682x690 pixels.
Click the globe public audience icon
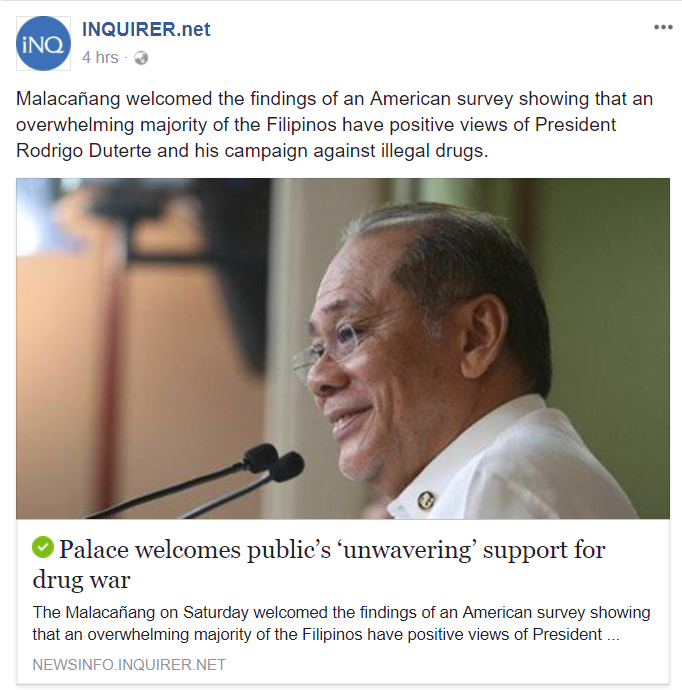click(141, 58)
